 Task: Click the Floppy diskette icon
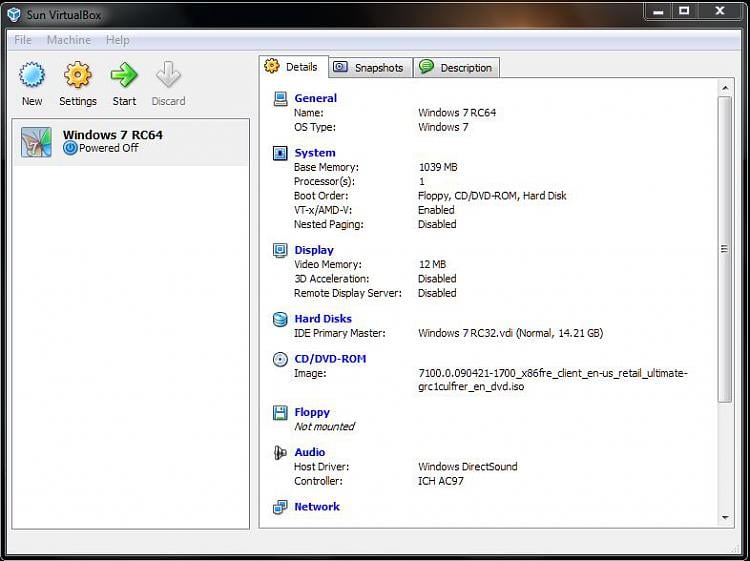click(280, 412)
